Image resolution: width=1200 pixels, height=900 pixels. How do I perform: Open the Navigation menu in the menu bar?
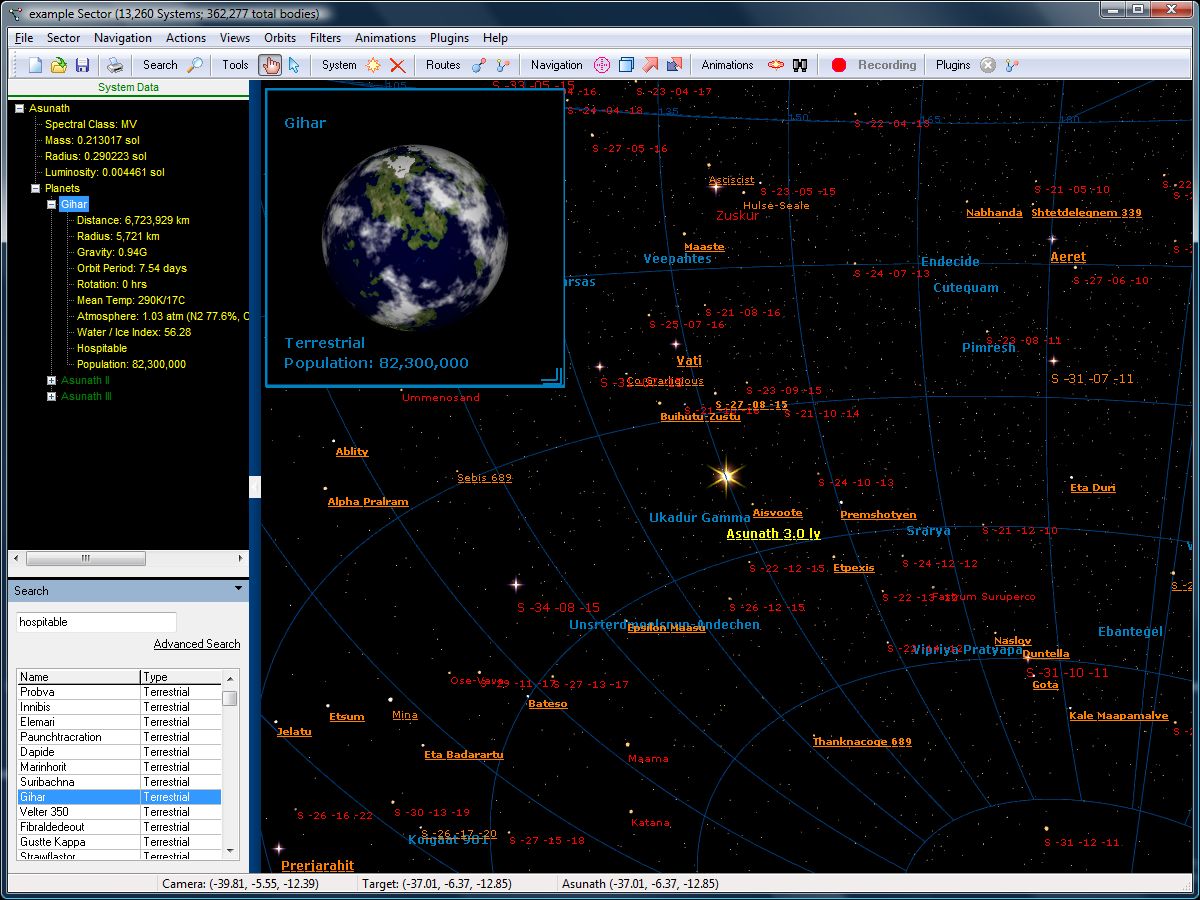click(123, 38)
